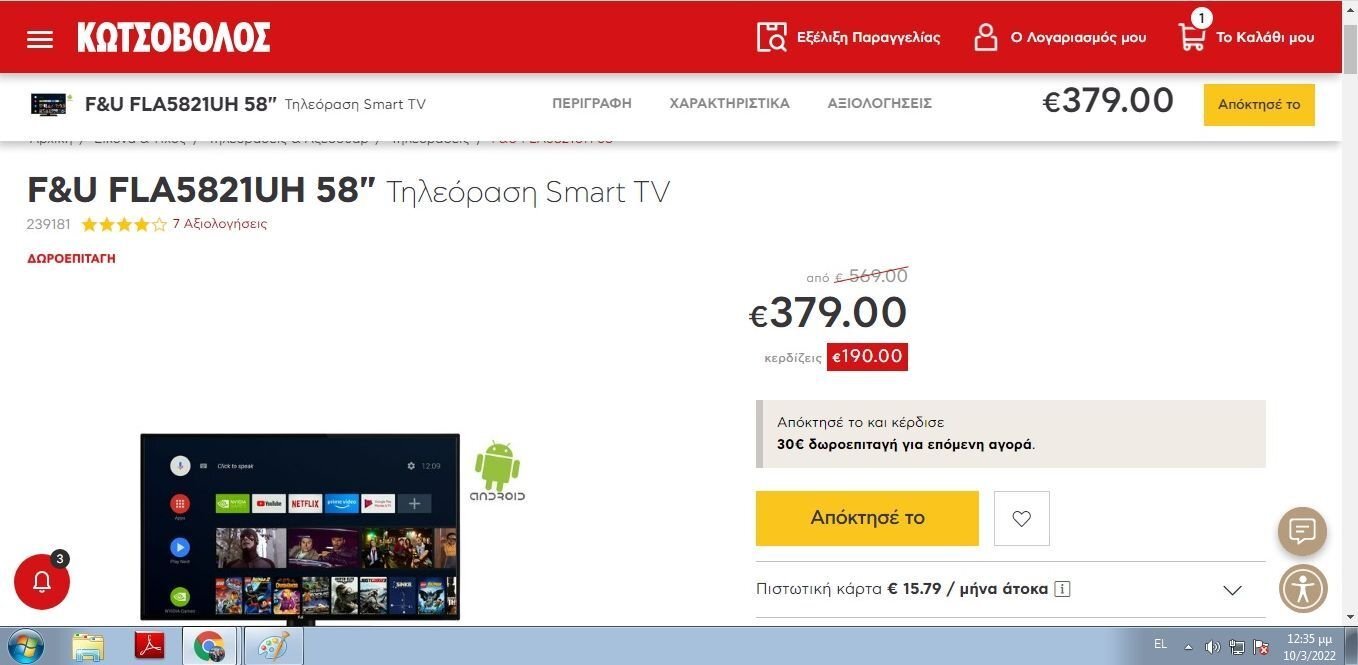
Task: Open the 7 Αξιολογήσεις reviews link
Action: [220, 224]
